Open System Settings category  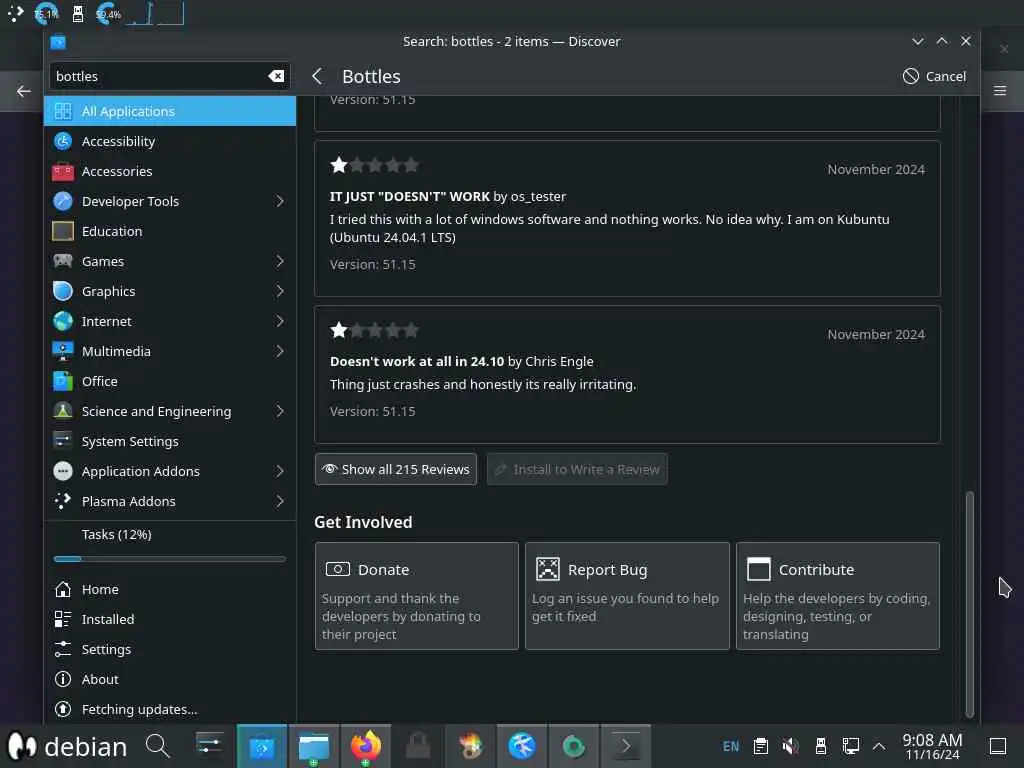(x=170, y=441)
